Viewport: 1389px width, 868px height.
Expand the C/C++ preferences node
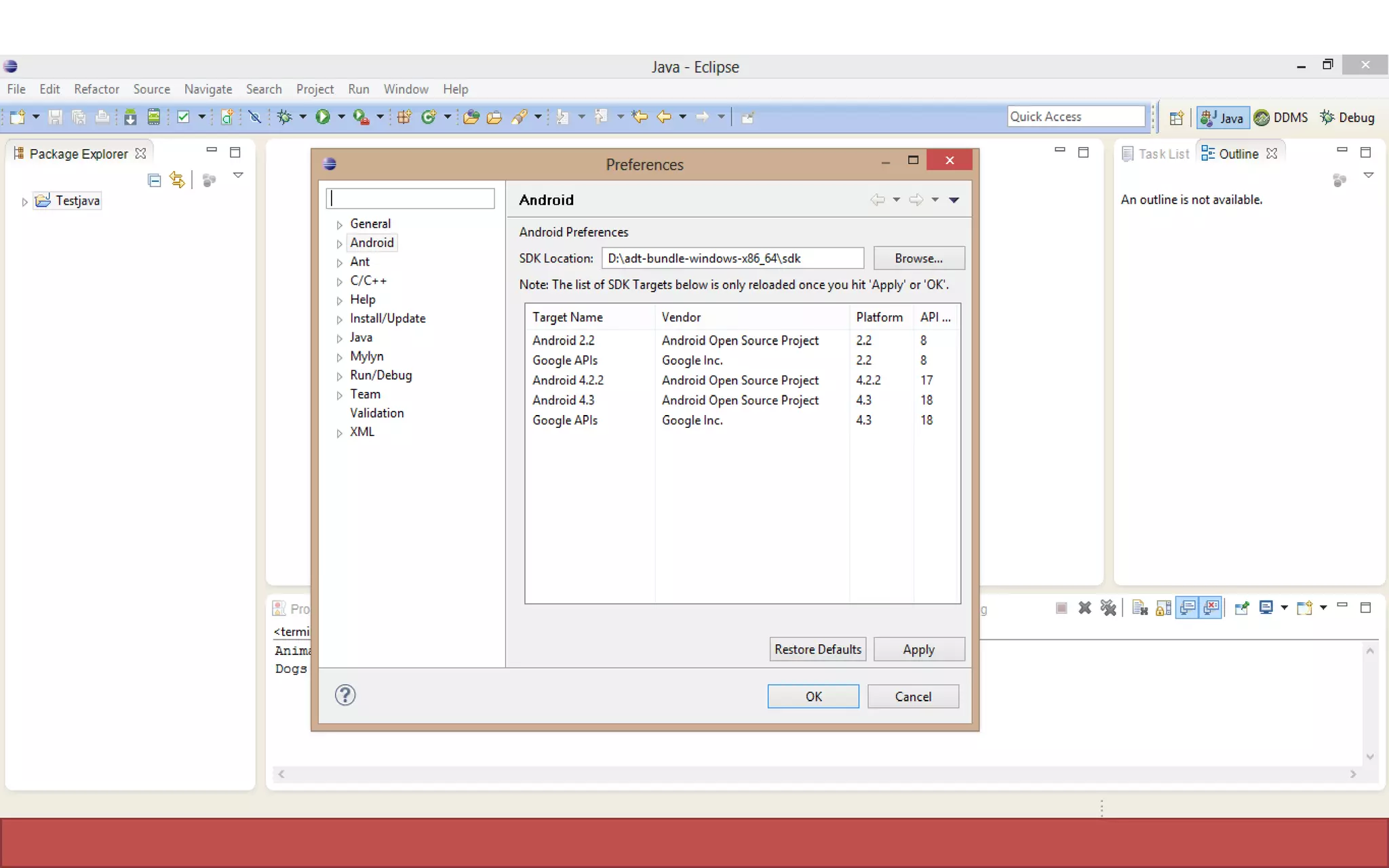(x=339, y=281)
